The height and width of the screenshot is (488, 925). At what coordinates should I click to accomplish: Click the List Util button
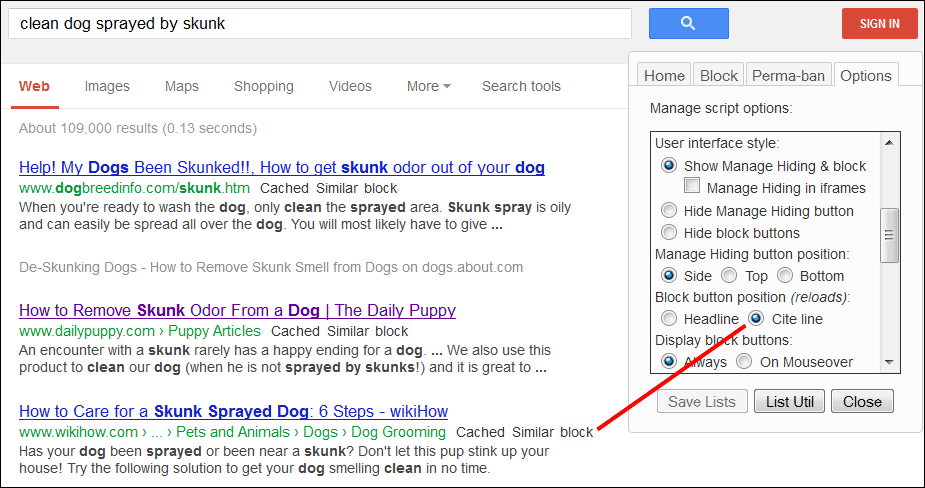pos(790,401)
